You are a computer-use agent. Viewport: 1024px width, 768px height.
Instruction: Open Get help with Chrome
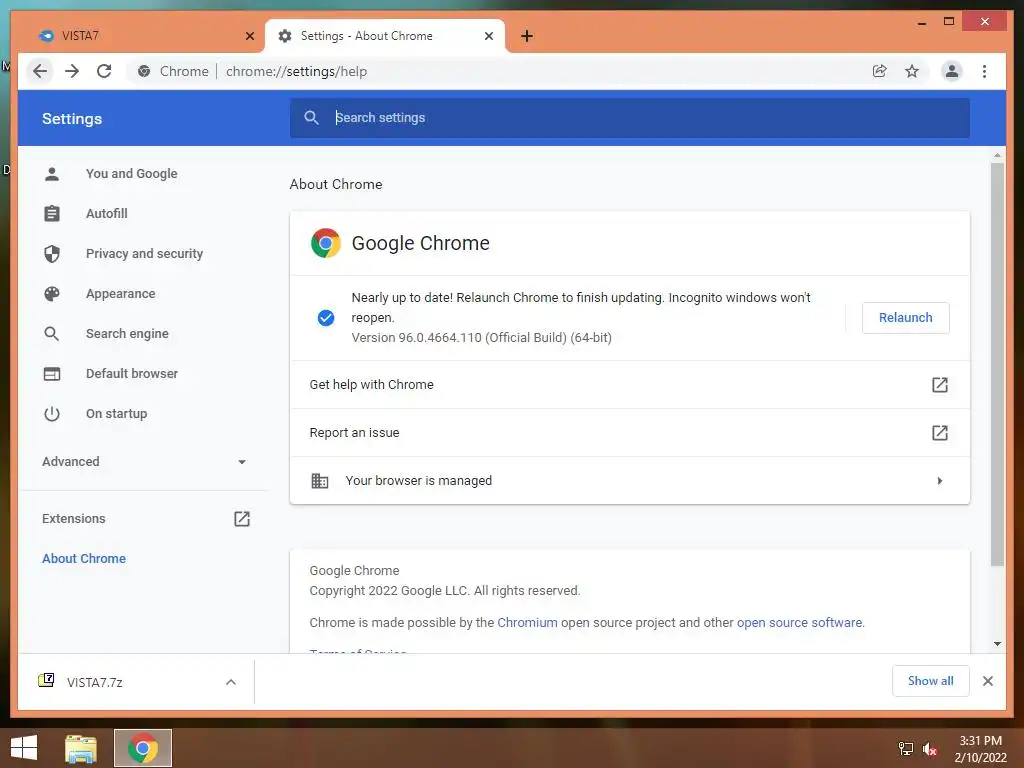630,385
